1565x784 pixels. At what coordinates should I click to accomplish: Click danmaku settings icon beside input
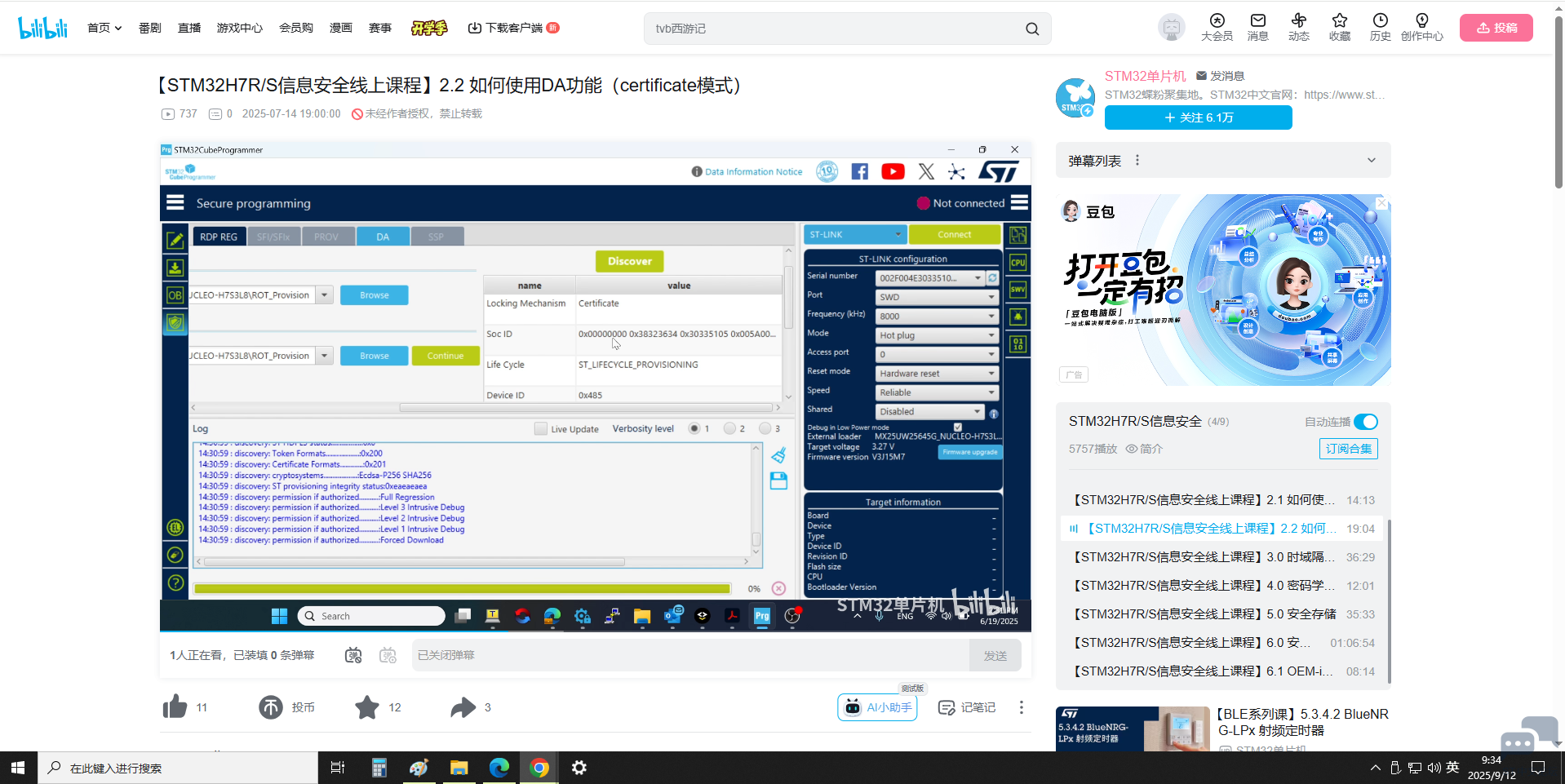tap(388, 655)
